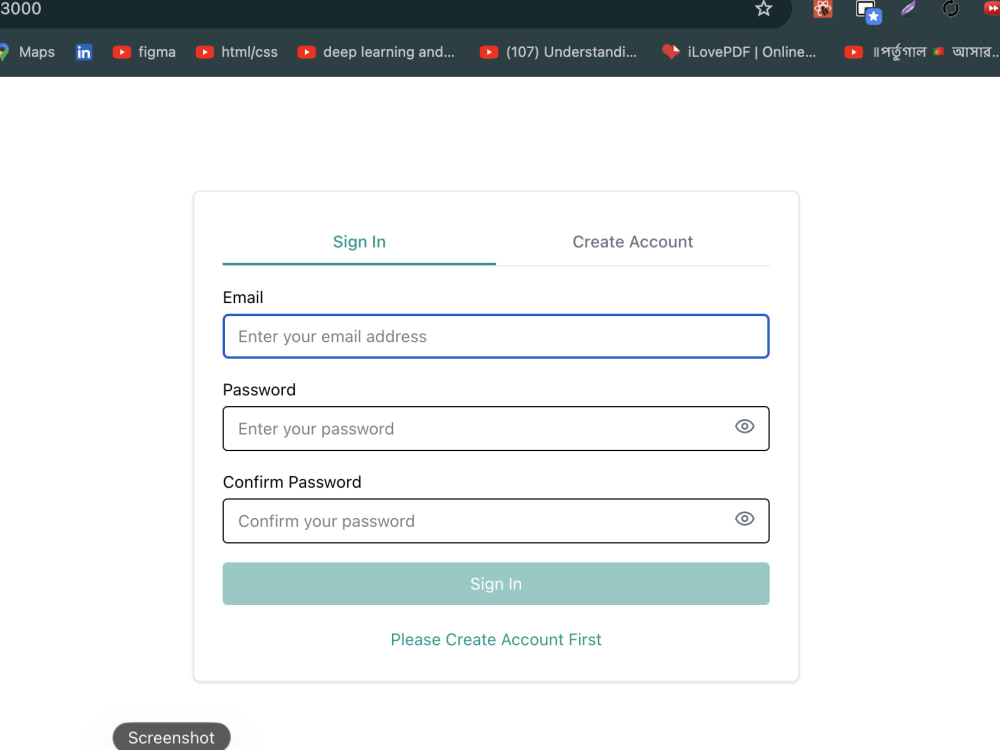Open the iLovePDF bookmark
The width and height of the screenshot is (1000, 750).
pyautogui.click(x=739, y=52)
